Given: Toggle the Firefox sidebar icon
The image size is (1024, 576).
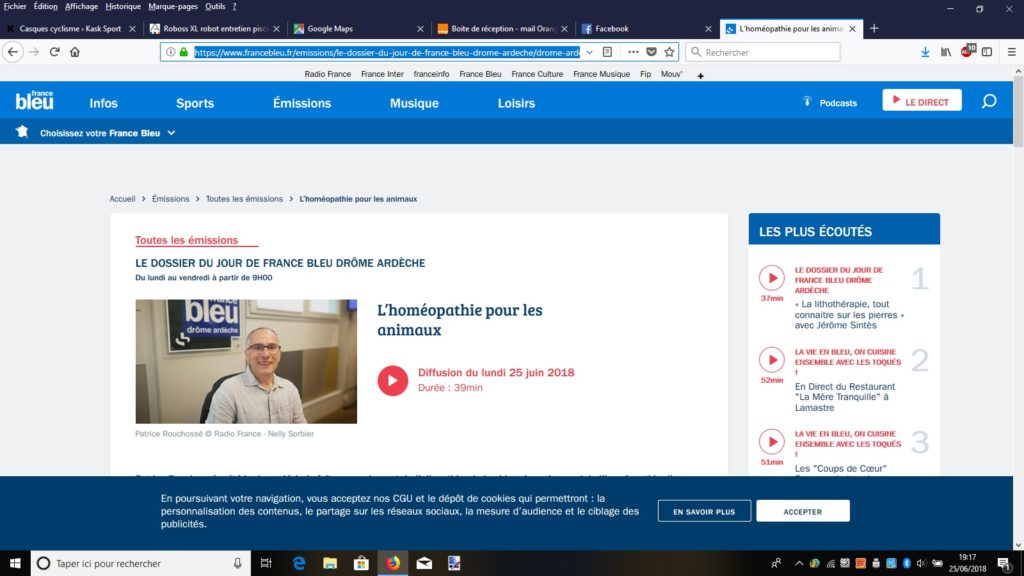Looking at the screenshot, I should coord(987,52).
